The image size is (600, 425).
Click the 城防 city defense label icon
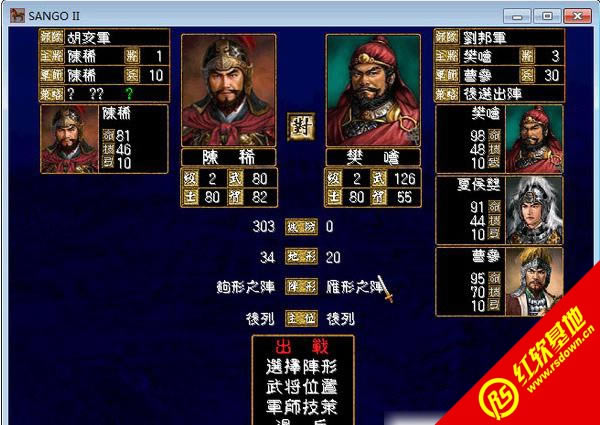301,227
